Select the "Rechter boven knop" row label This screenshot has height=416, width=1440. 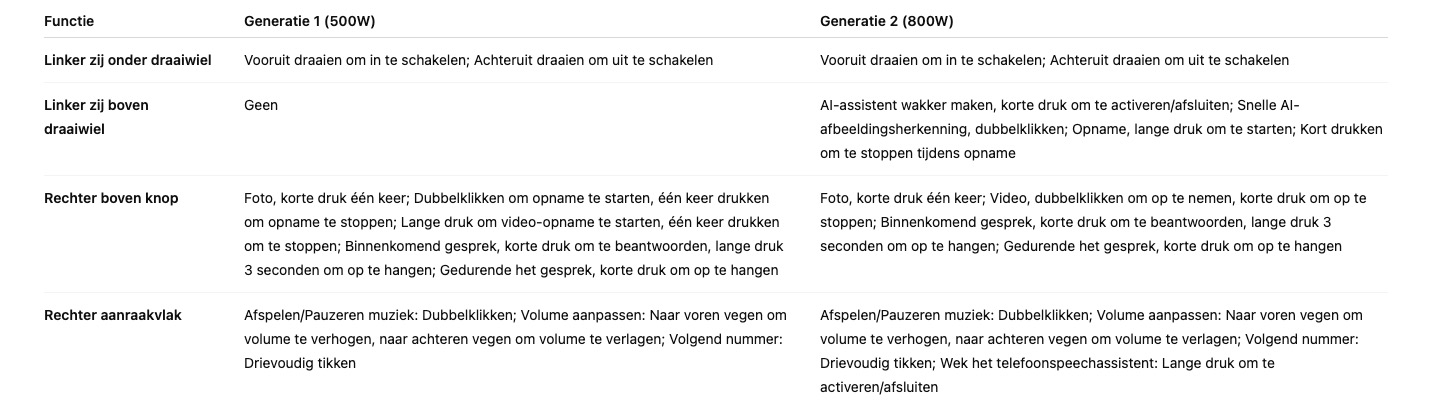[x=111, y=198]
